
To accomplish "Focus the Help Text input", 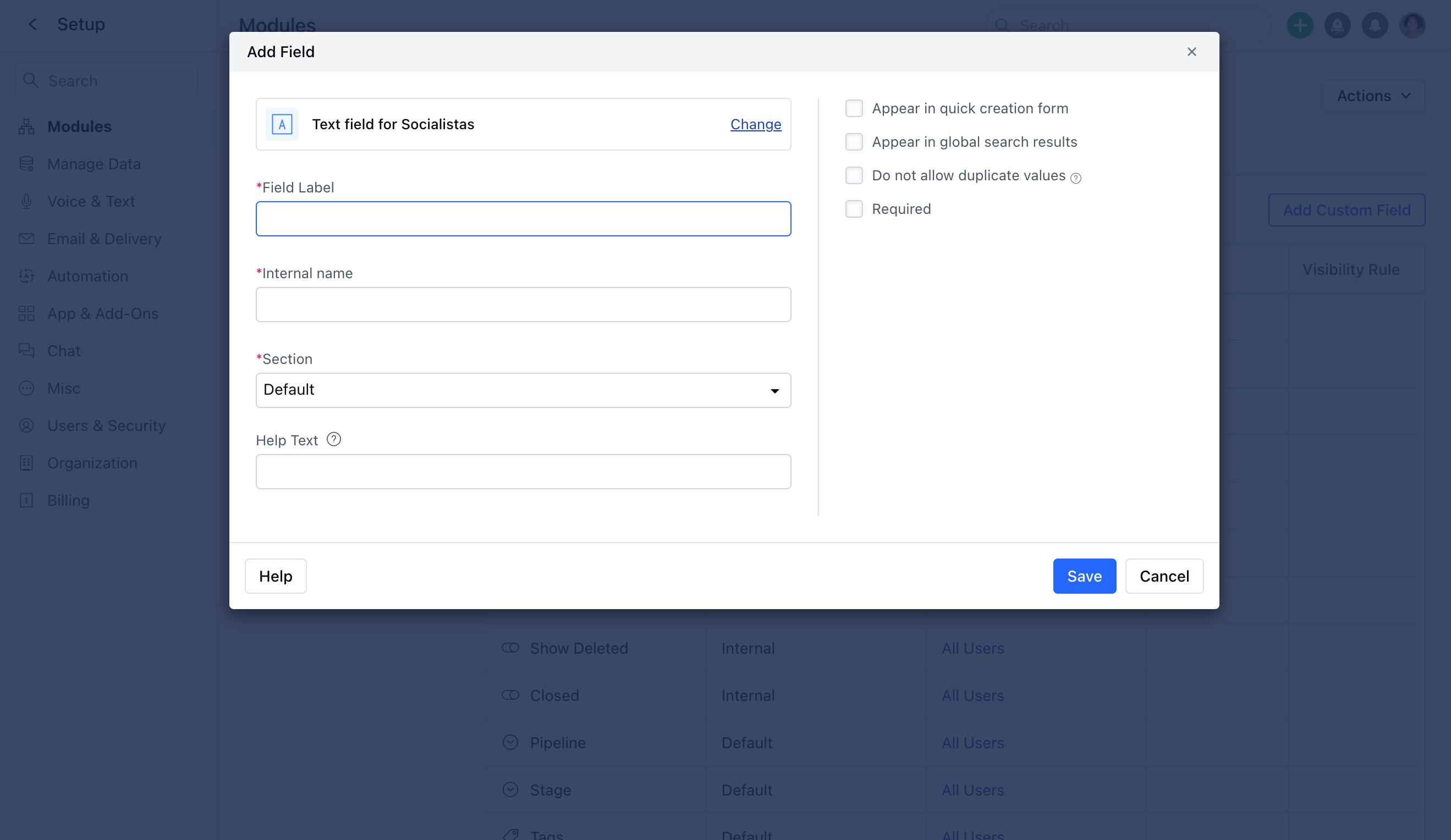I will click(524, 472).
